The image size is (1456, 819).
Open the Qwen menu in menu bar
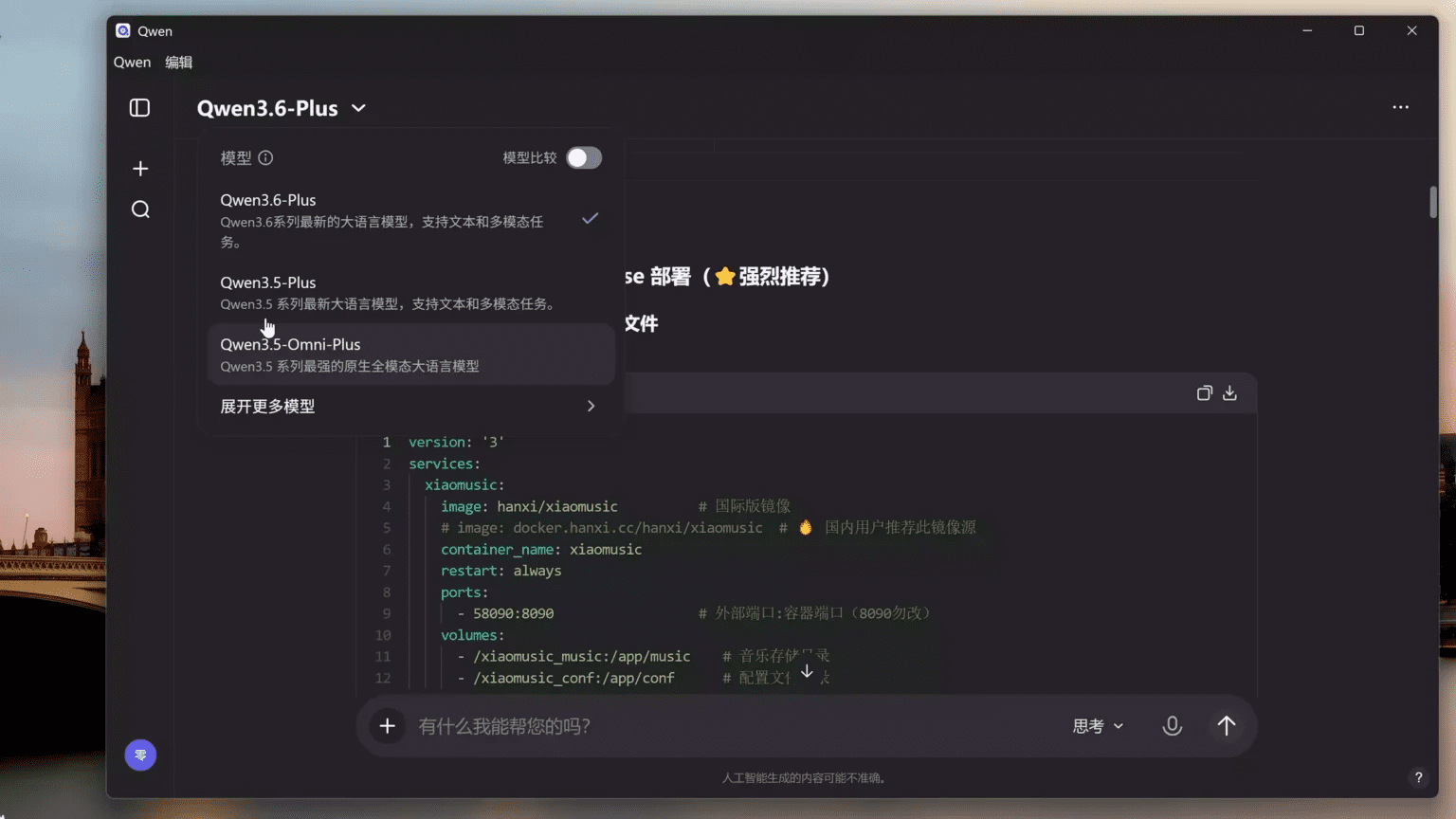pos(132,63)
